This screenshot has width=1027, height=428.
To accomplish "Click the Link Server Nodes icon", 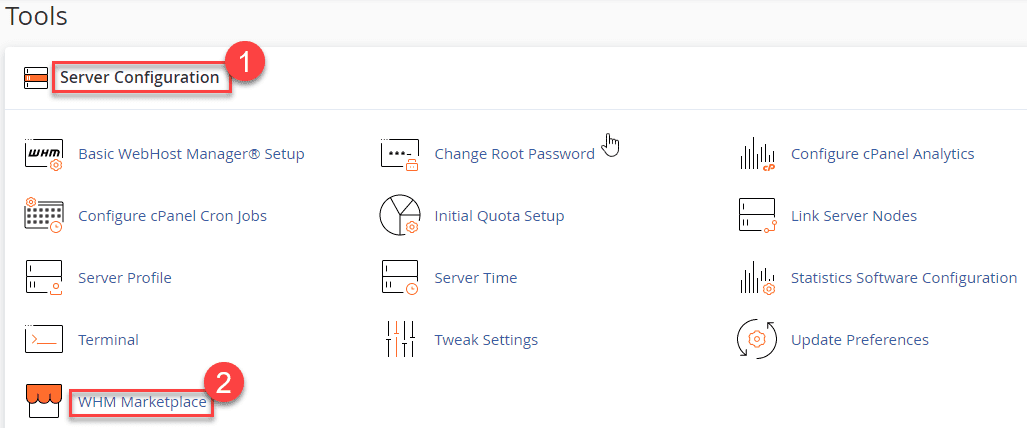I will (x=757, y=215).
